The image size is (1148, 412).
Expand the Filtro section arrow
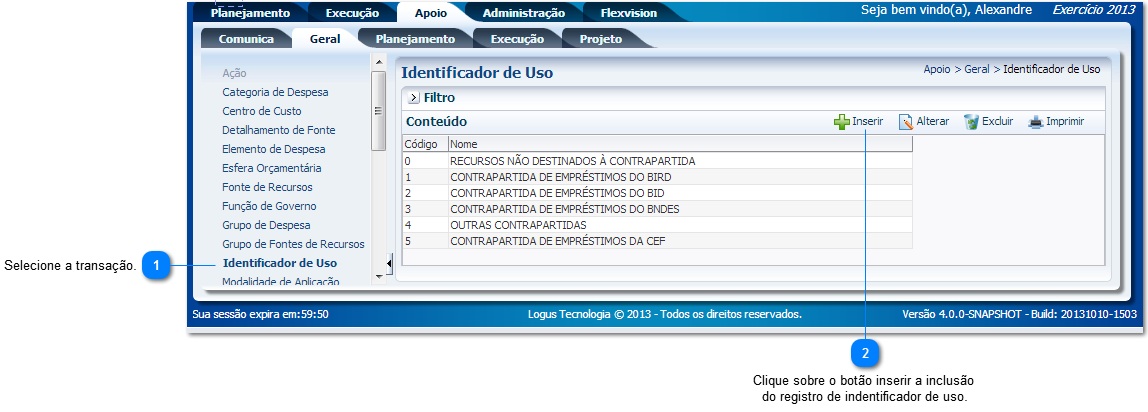[x=414, y=97]
